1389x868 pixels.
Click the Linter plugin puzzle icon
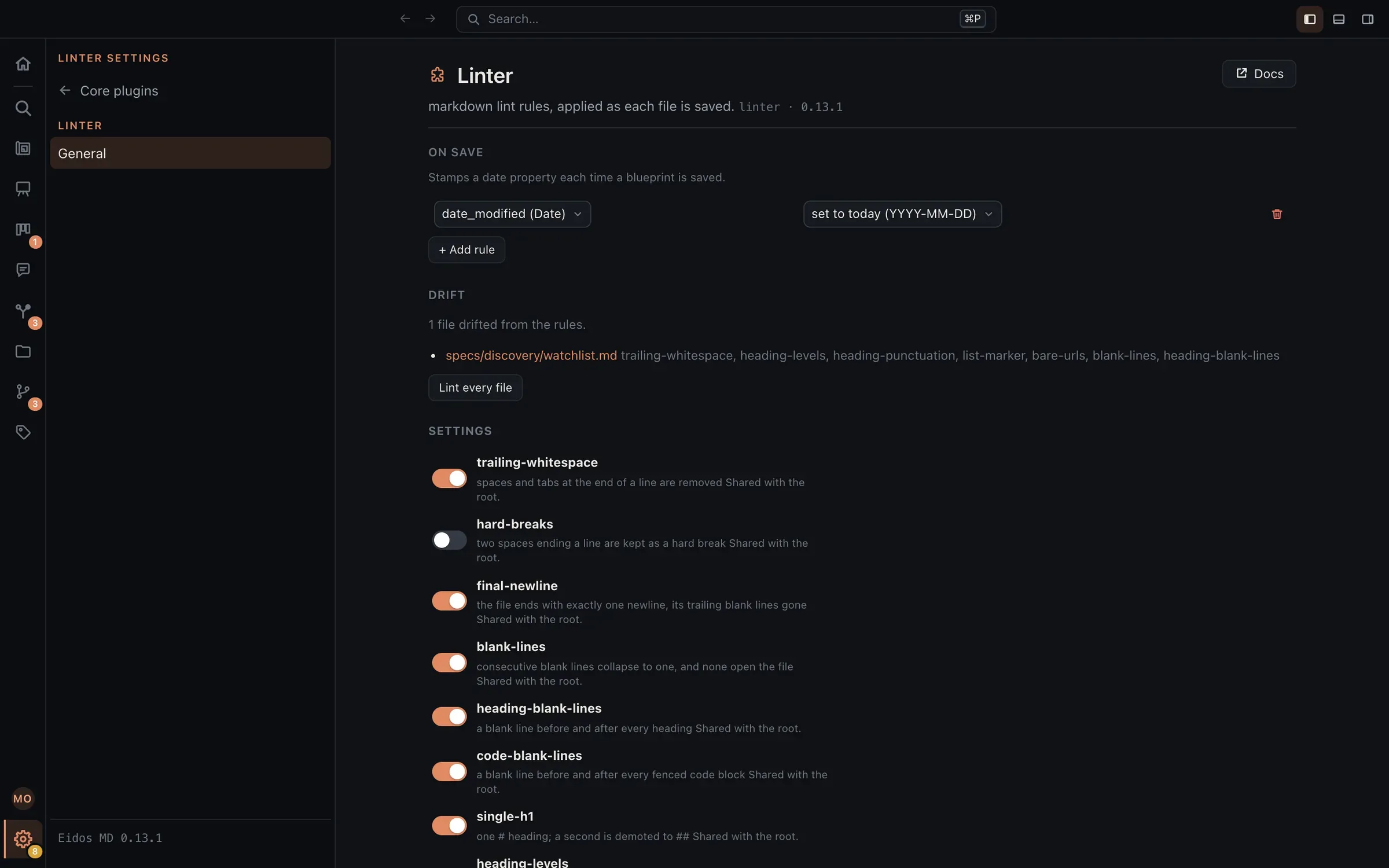438,75
